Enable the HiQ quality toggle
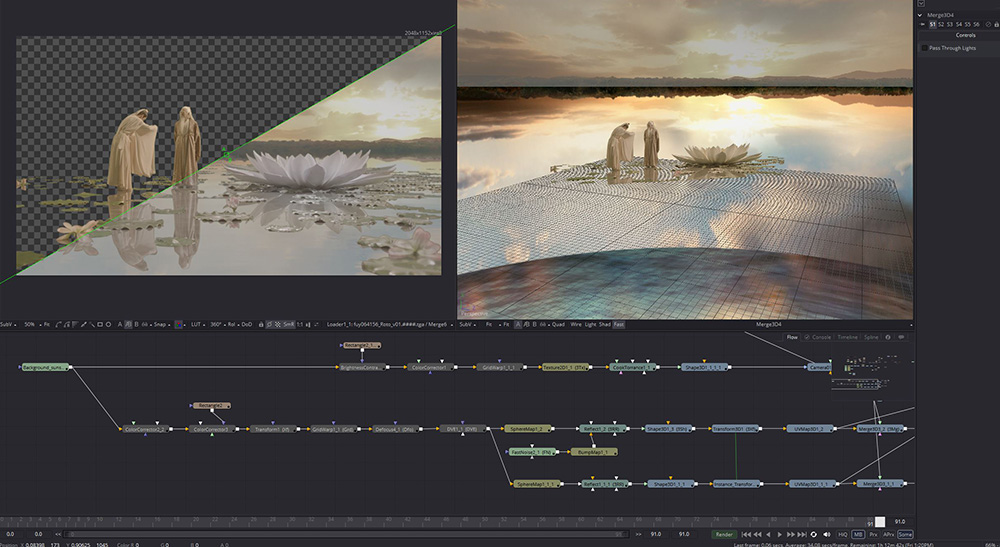Screen dimensions: 1000x547 (842, 534)
